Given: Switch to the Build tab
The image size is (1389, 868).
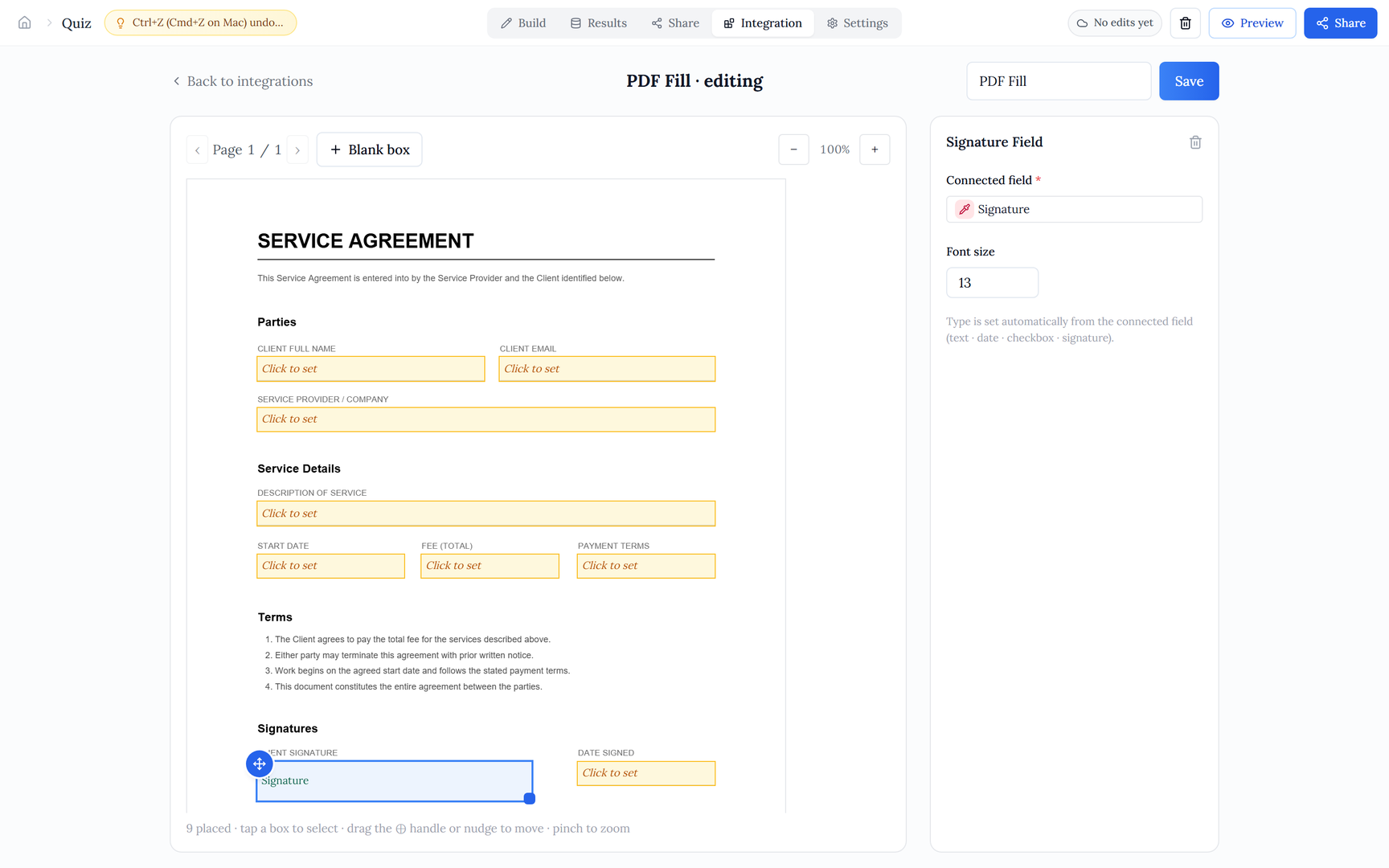Looking at the screenshot, I should tap(523, 23).
